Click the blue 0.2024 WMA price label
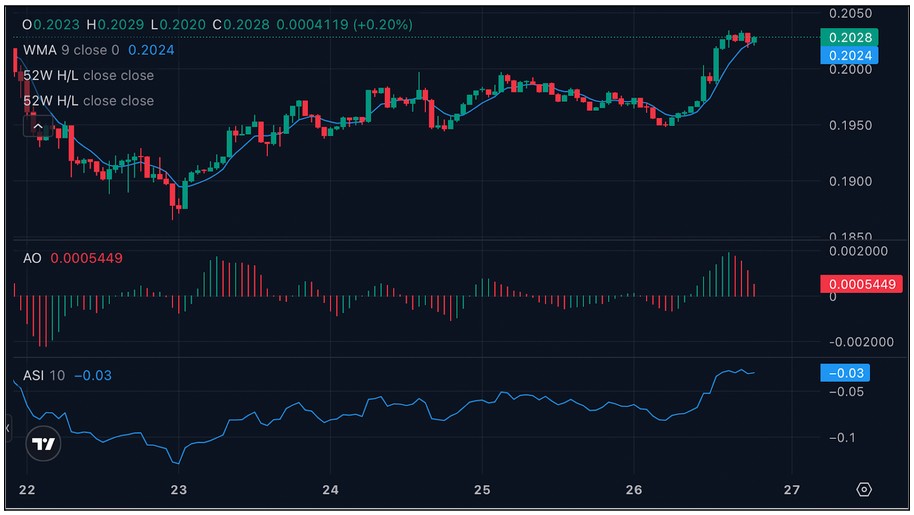This screenshot has width=914, height=515. click(x=848, y=55)
